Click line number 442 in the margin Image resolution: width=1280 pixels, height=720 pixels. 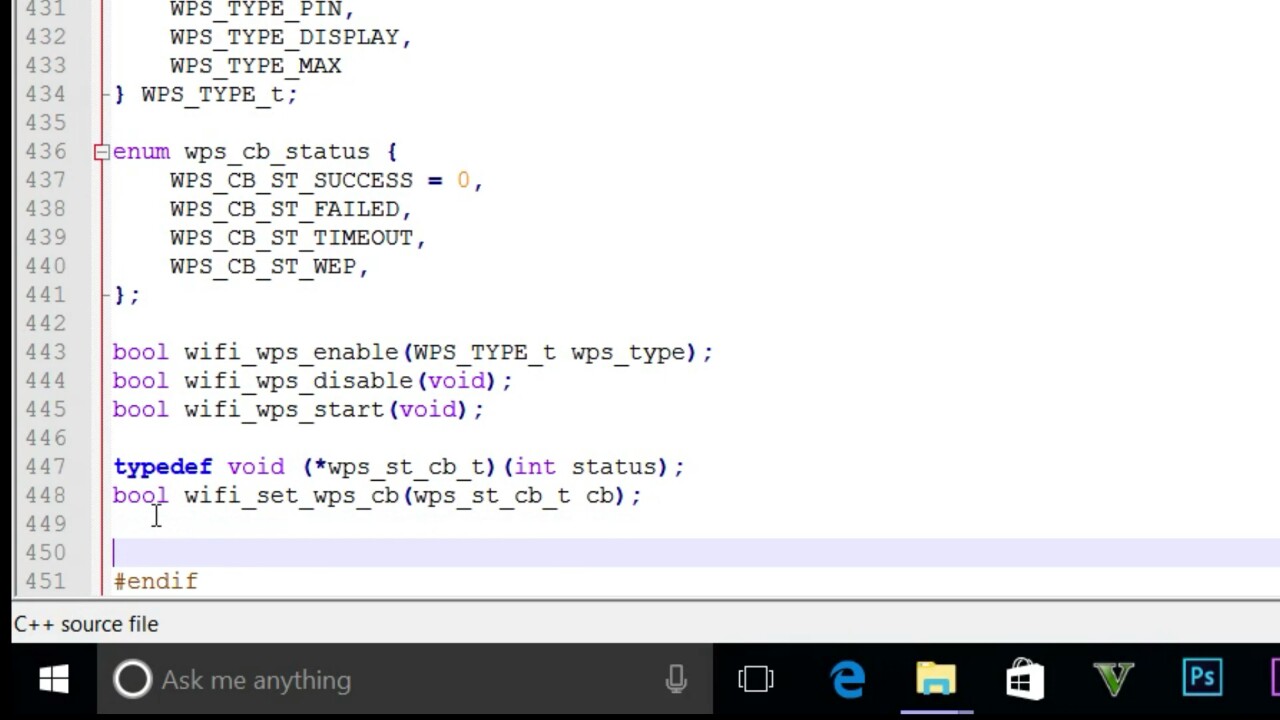(44, 324)
